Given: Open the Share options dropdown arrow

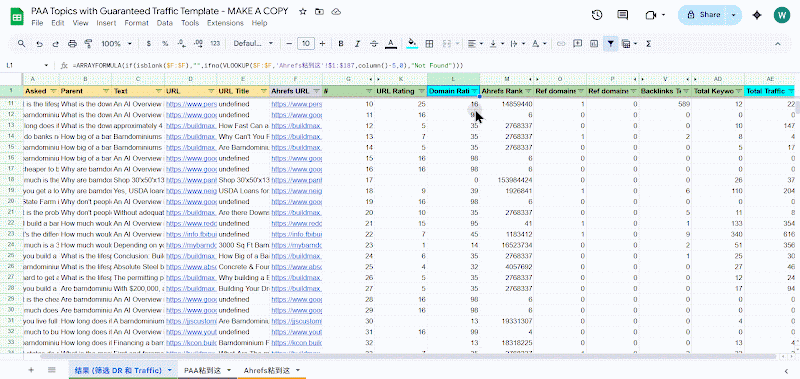Looking at the screenshot, I should pos(734,15).
